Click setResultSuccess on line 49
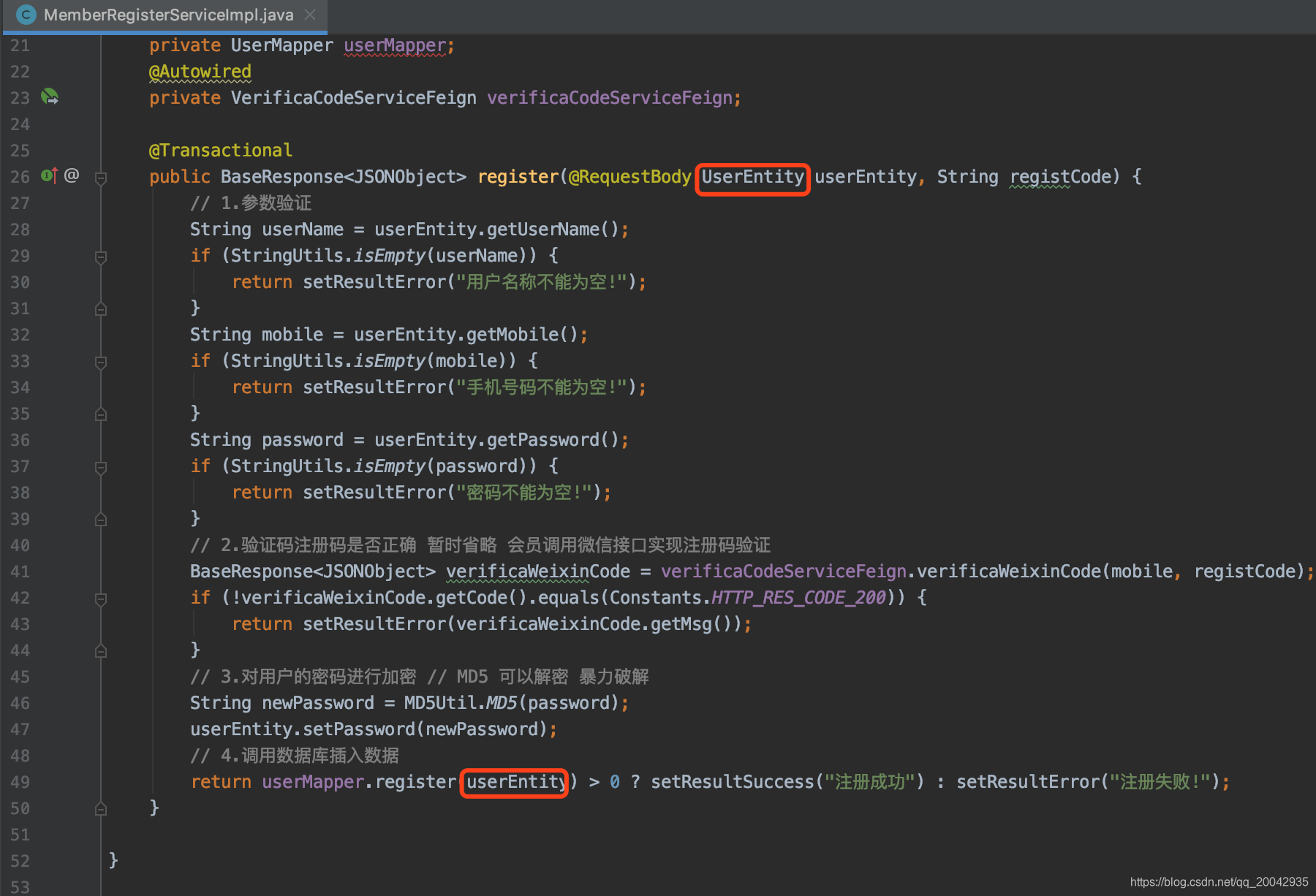The width and height of the screenshot is (1316, 896). tap(733, 782)
